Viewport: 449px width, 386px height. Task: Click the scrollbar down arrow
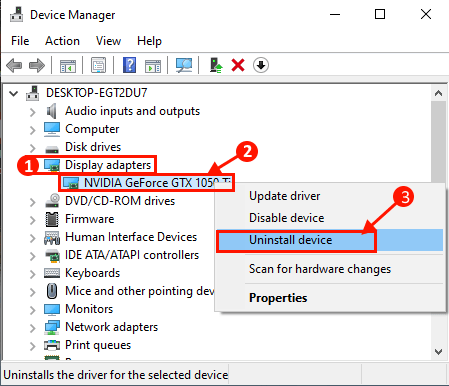pyautogui.click(x=438, y=352)
